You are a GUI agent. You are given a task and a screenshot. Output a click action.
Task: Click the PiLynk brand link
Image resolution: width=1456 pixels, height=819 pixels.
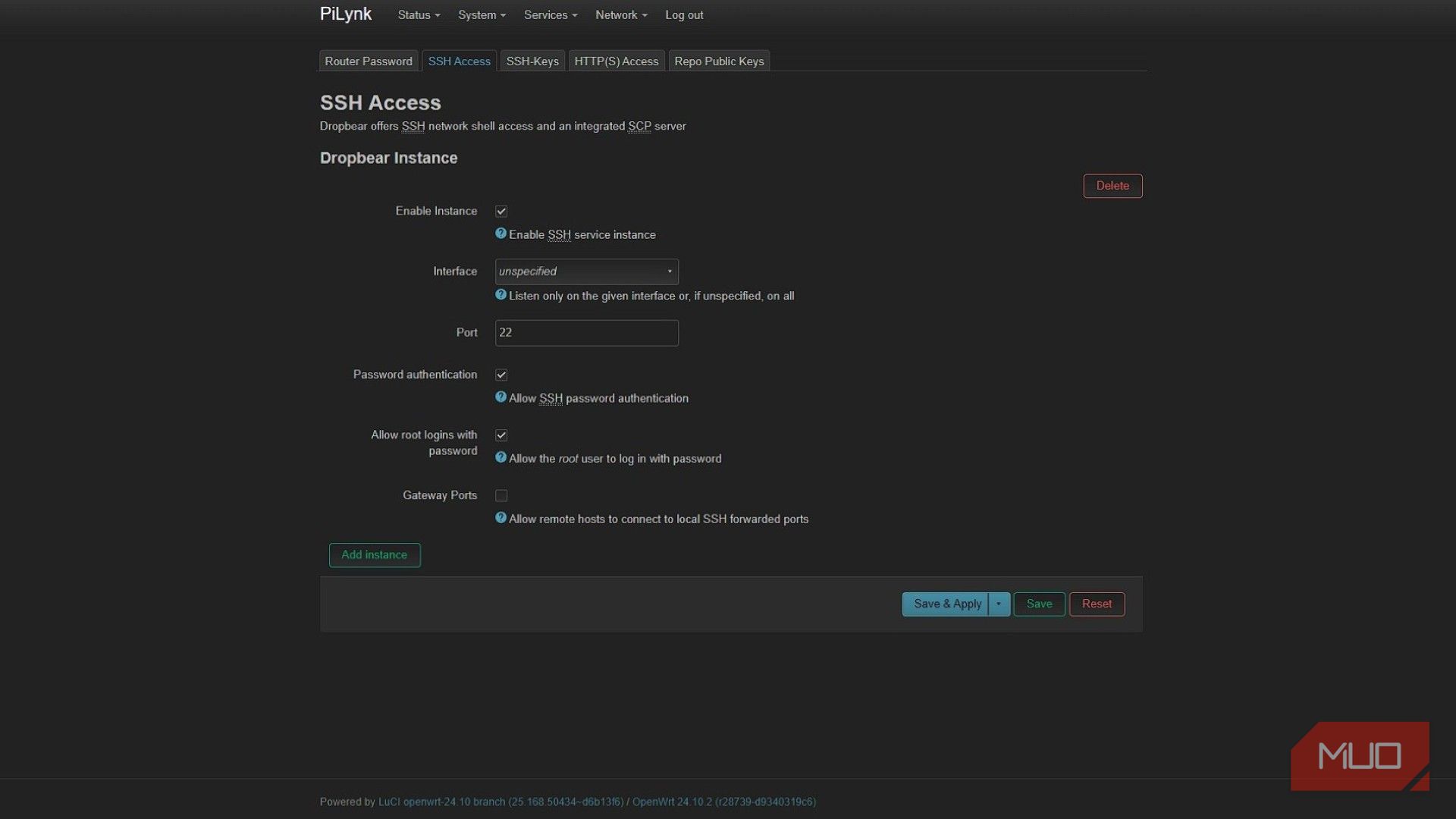346,14
